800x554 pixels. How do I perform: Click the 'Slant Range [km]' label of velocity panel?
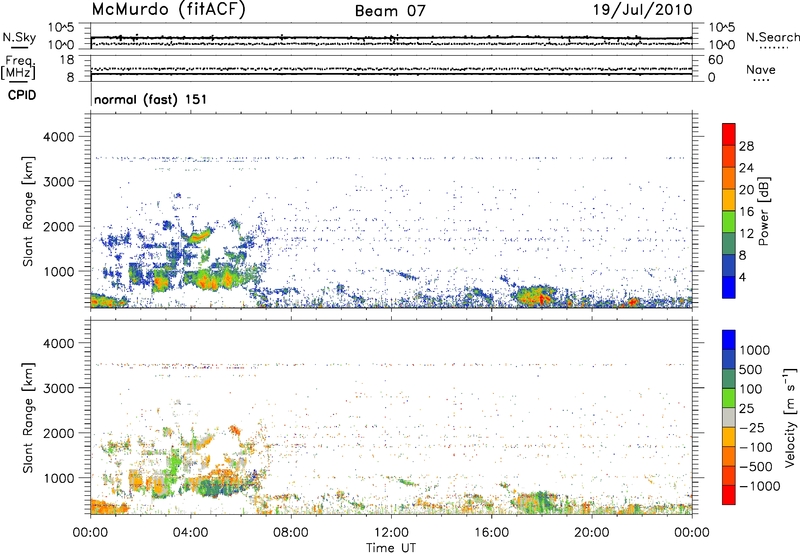click(x=28, y=417)
